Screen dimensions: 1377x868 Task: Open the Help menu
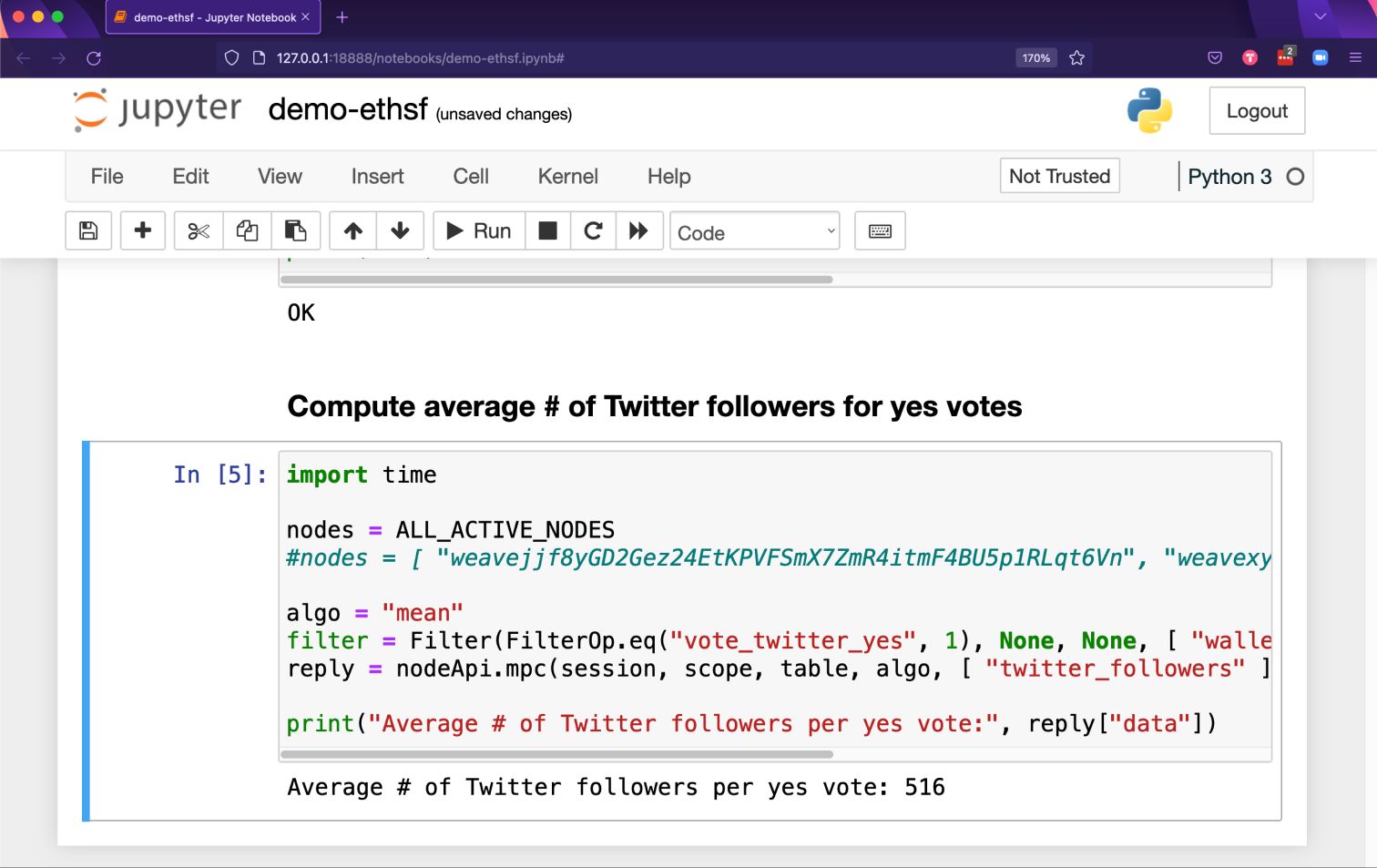pos(668,176)
